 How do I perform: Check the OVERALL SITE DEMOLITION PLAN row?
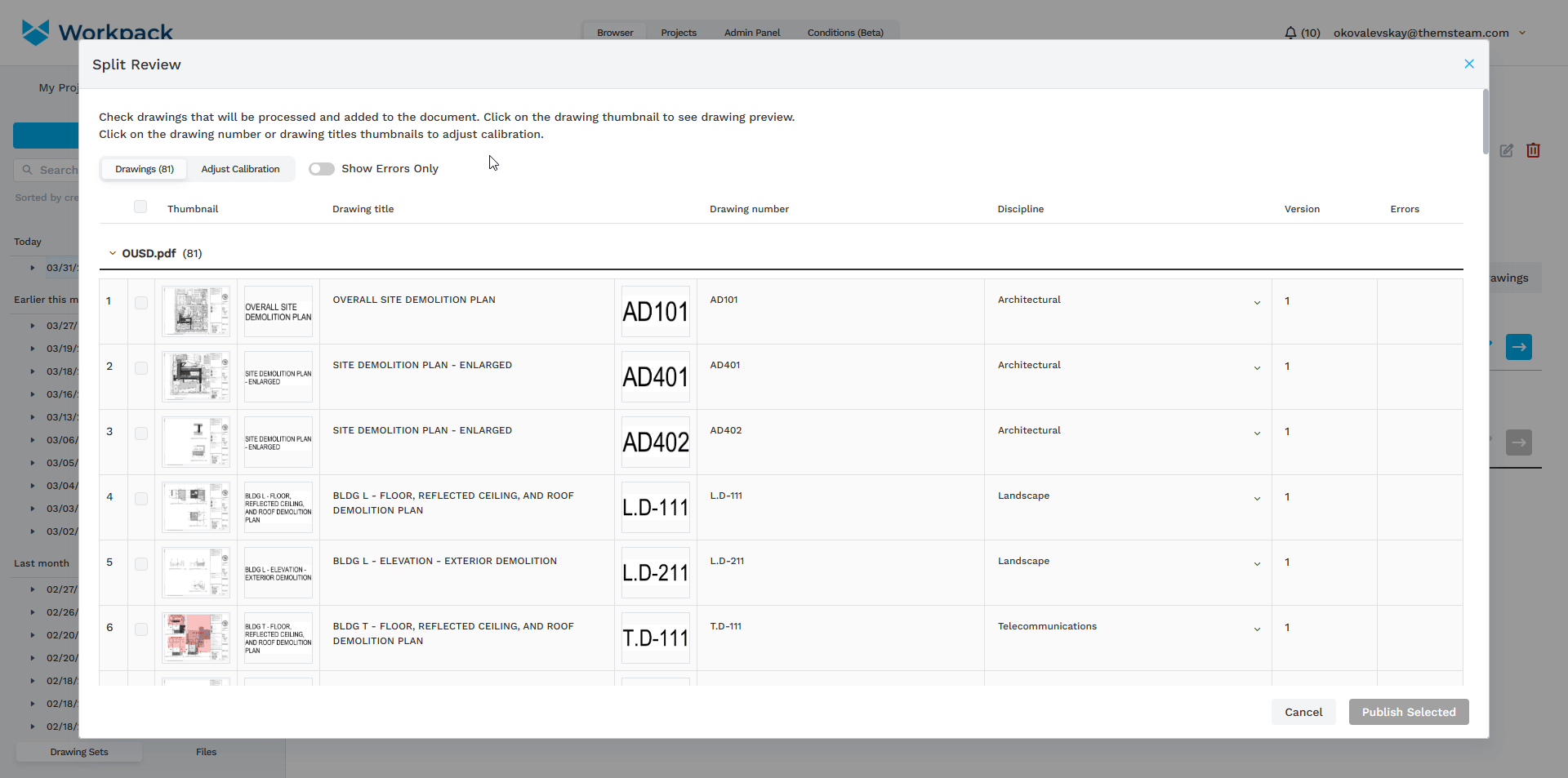point(140,303)
